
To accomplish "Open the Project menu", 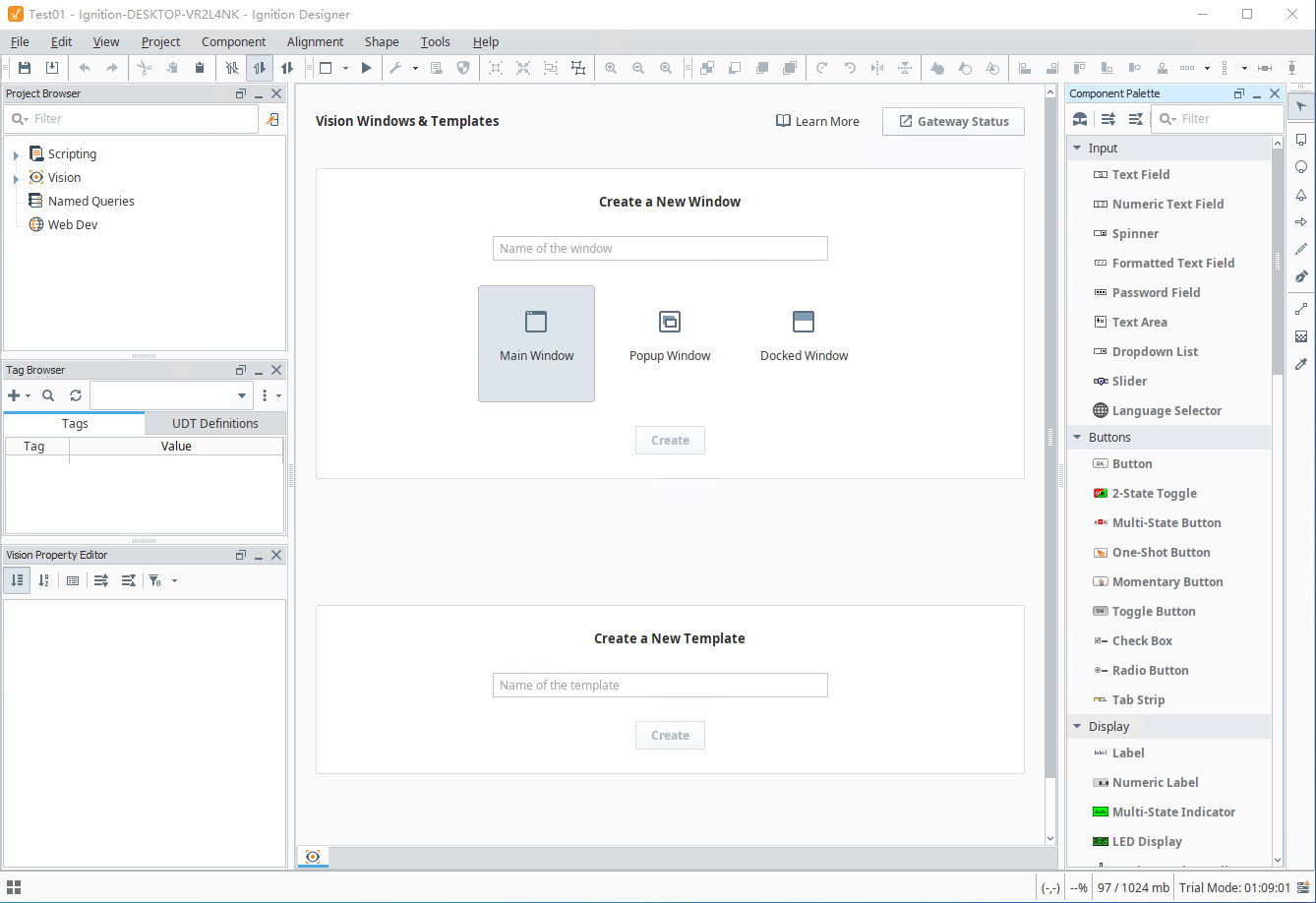I will [160, 41].
